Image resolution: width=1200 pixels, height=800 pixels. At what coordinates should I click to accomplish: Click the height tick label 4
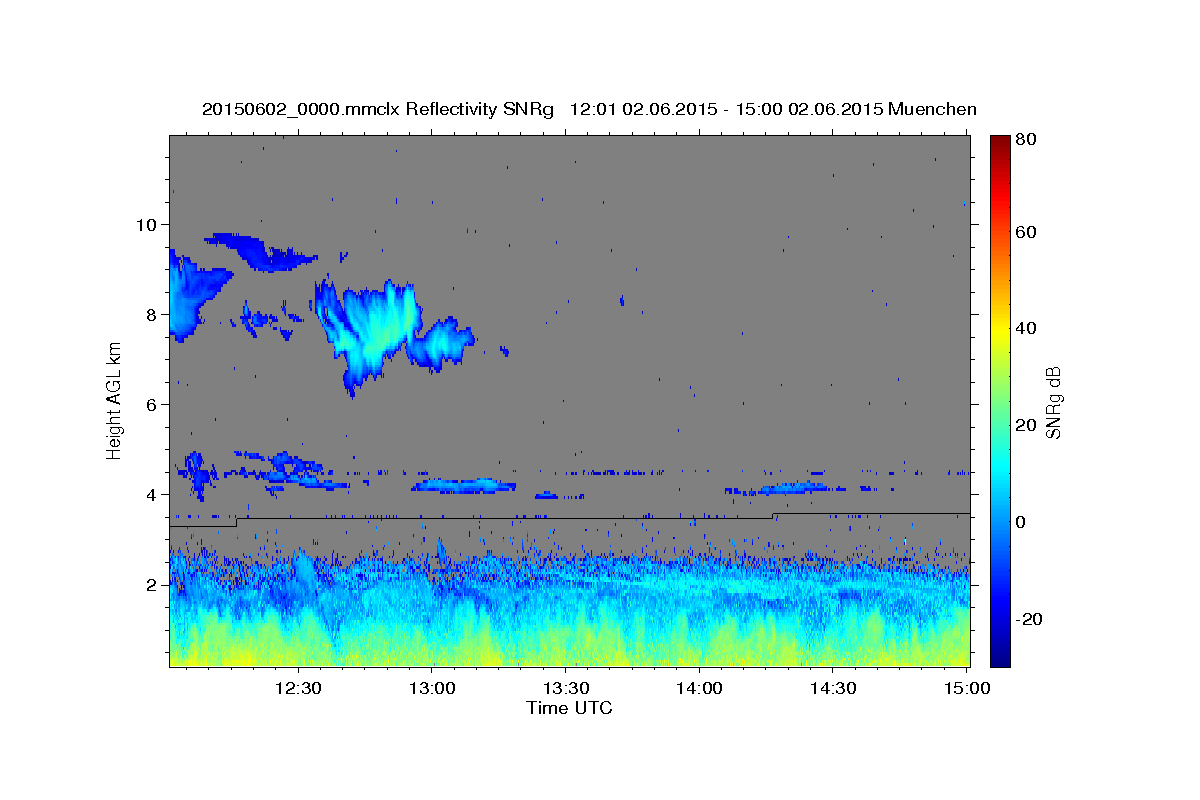click(154, 494)
